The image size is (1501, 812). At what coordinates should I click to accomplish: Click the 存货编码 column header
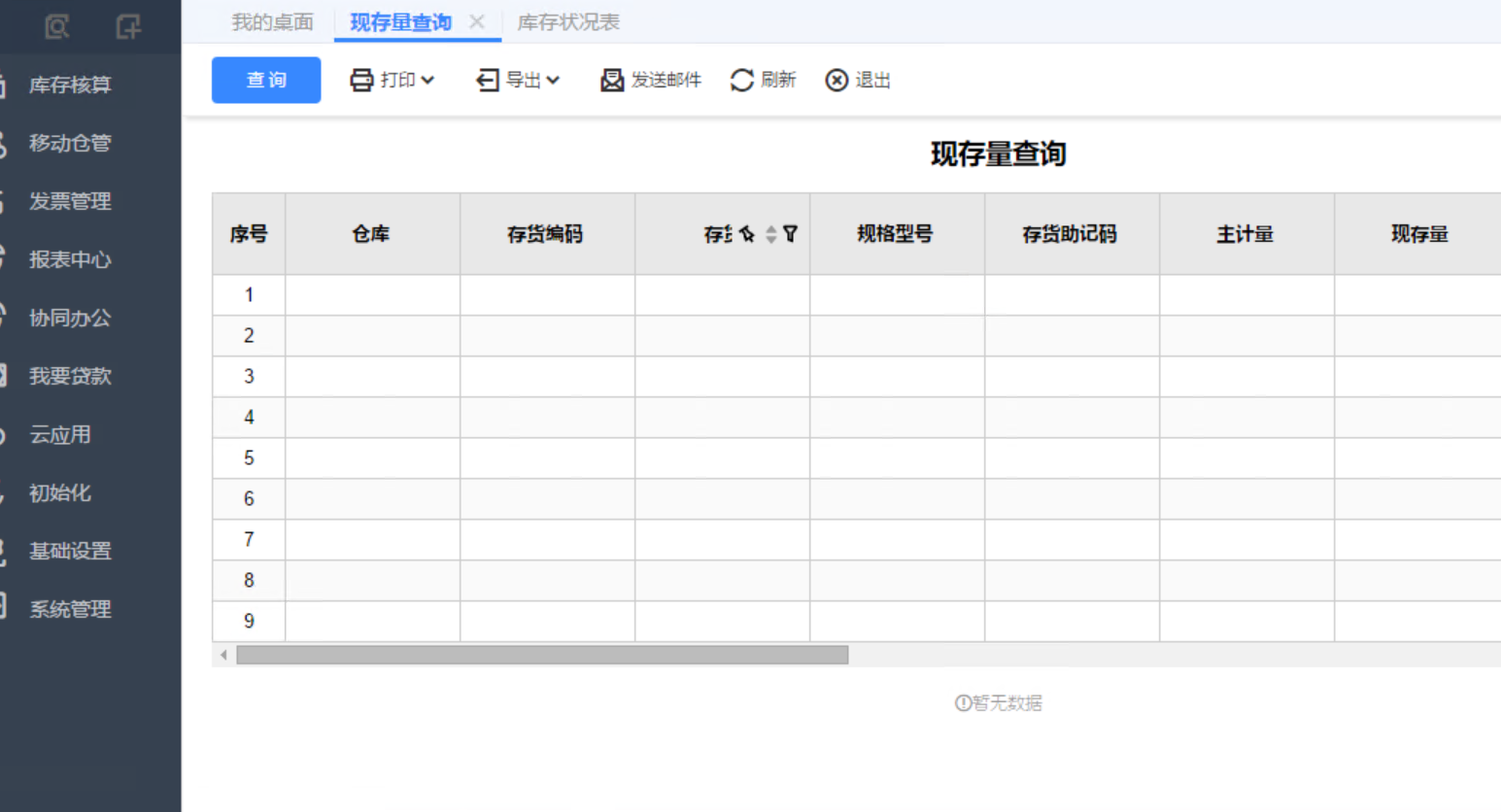pos(545,234)
